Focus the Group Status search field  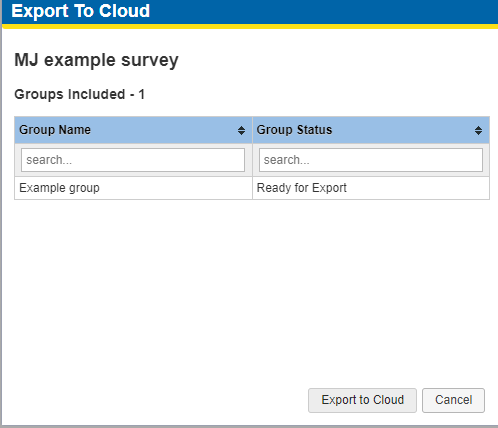[x=371, y=160]
